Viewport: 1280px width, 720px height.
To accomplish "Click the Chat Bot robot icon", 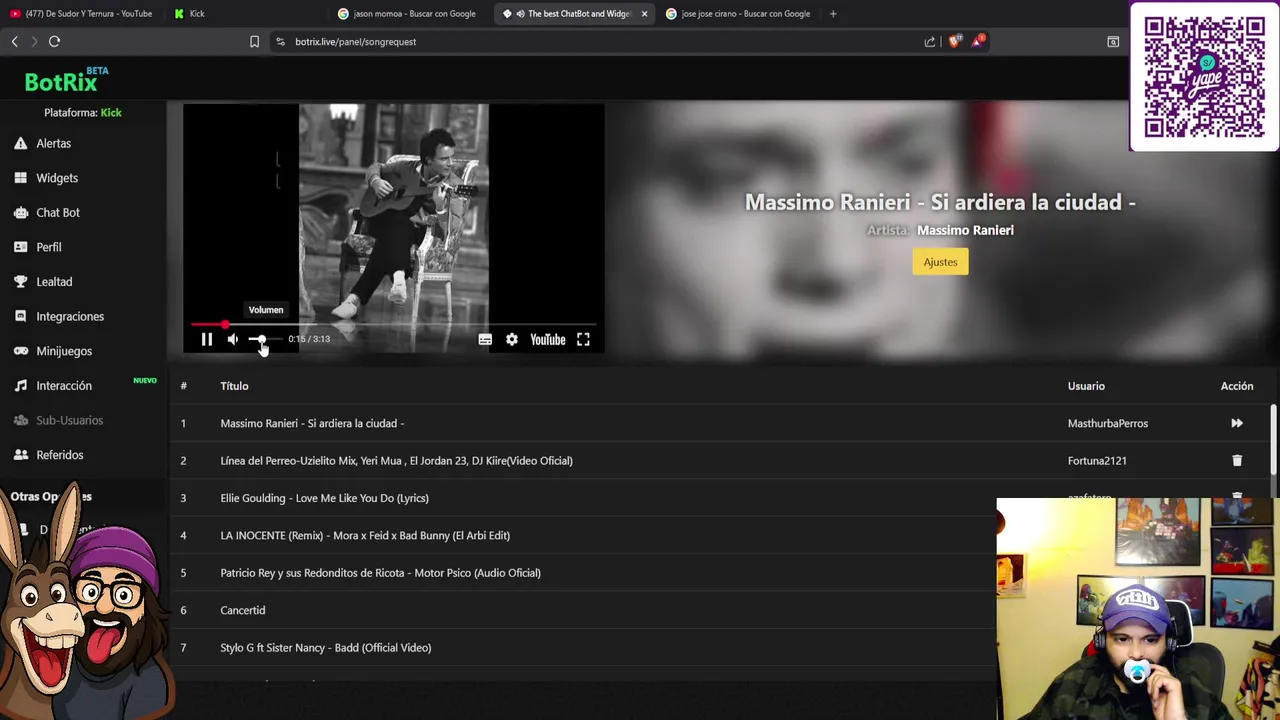I will click(x=20, y=212).
